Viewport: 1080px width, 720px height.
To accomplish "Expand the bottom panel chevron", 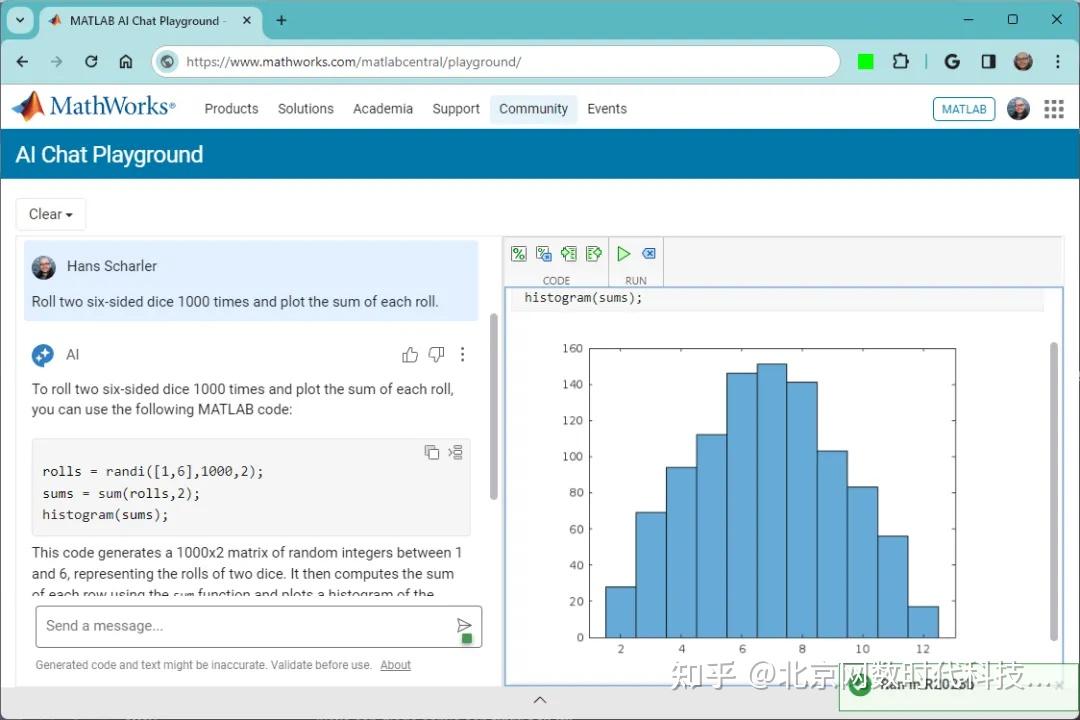I will point(540,699).
